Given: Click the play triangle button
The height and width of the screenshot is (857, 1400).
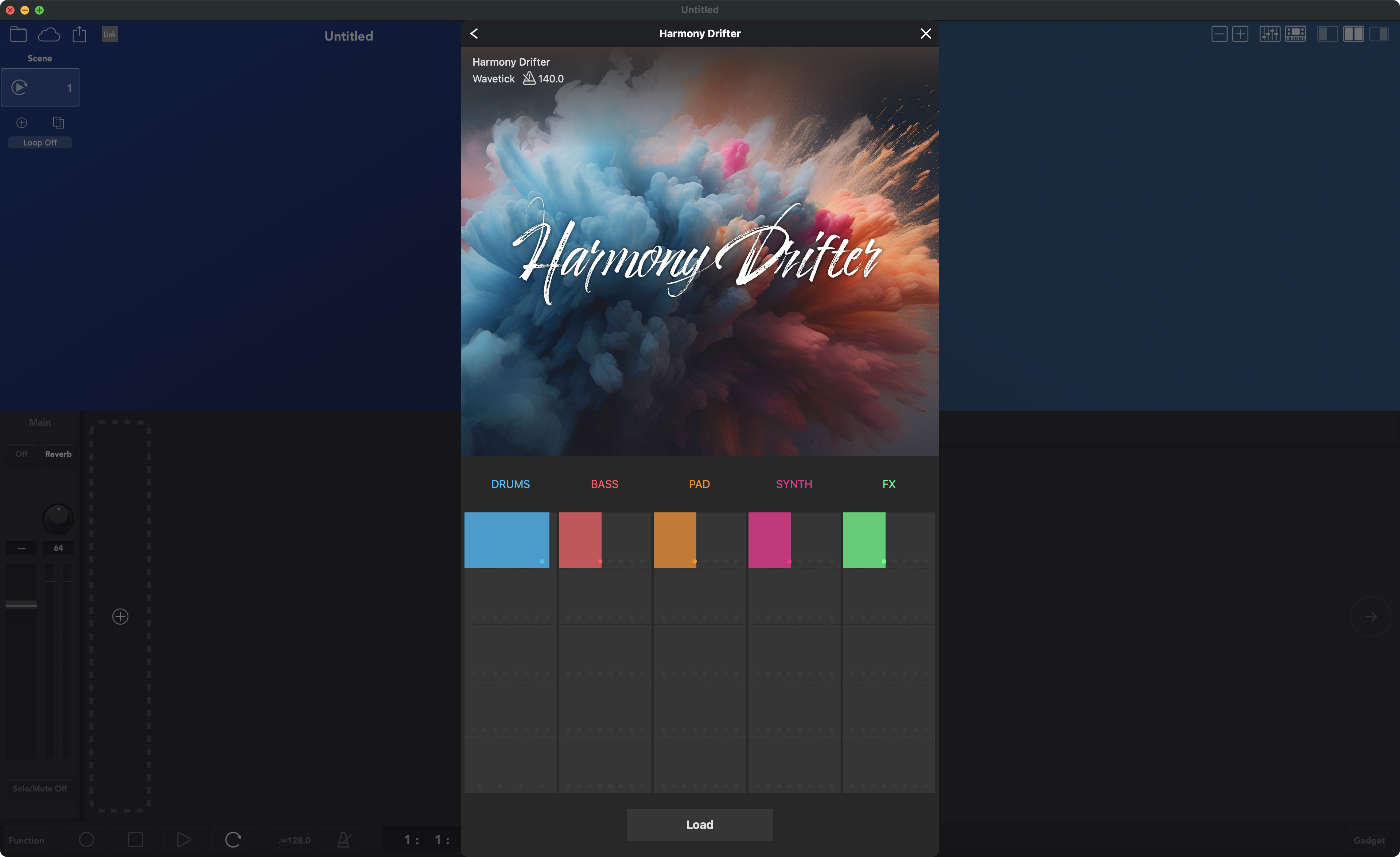Looking at the screenshot, I should click(183, 839).
